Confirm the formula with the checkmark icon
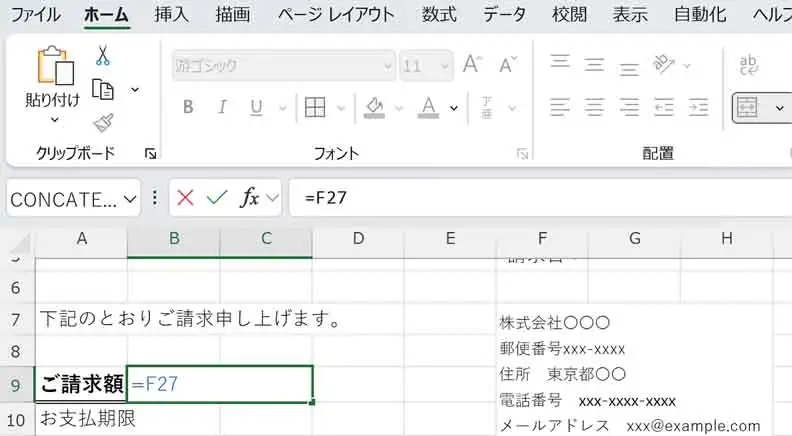This screenshot has height=436, width=792. pyautogui.click(x=216, y=198)
